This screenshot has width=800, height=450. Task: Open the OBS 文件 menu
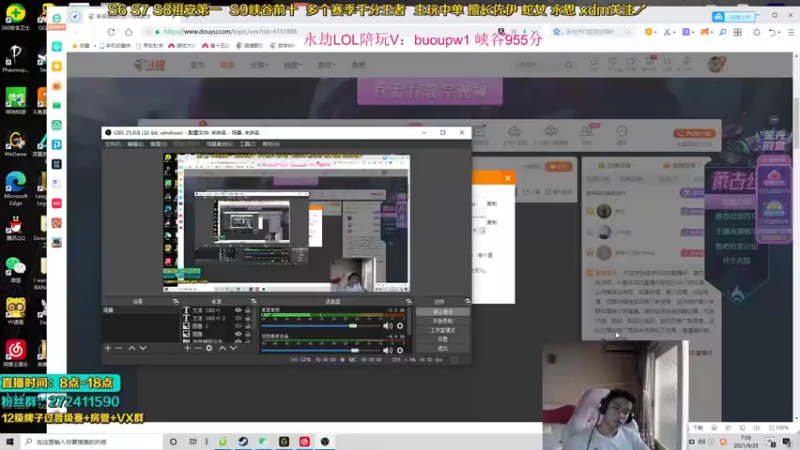click(x=113, y=144)
